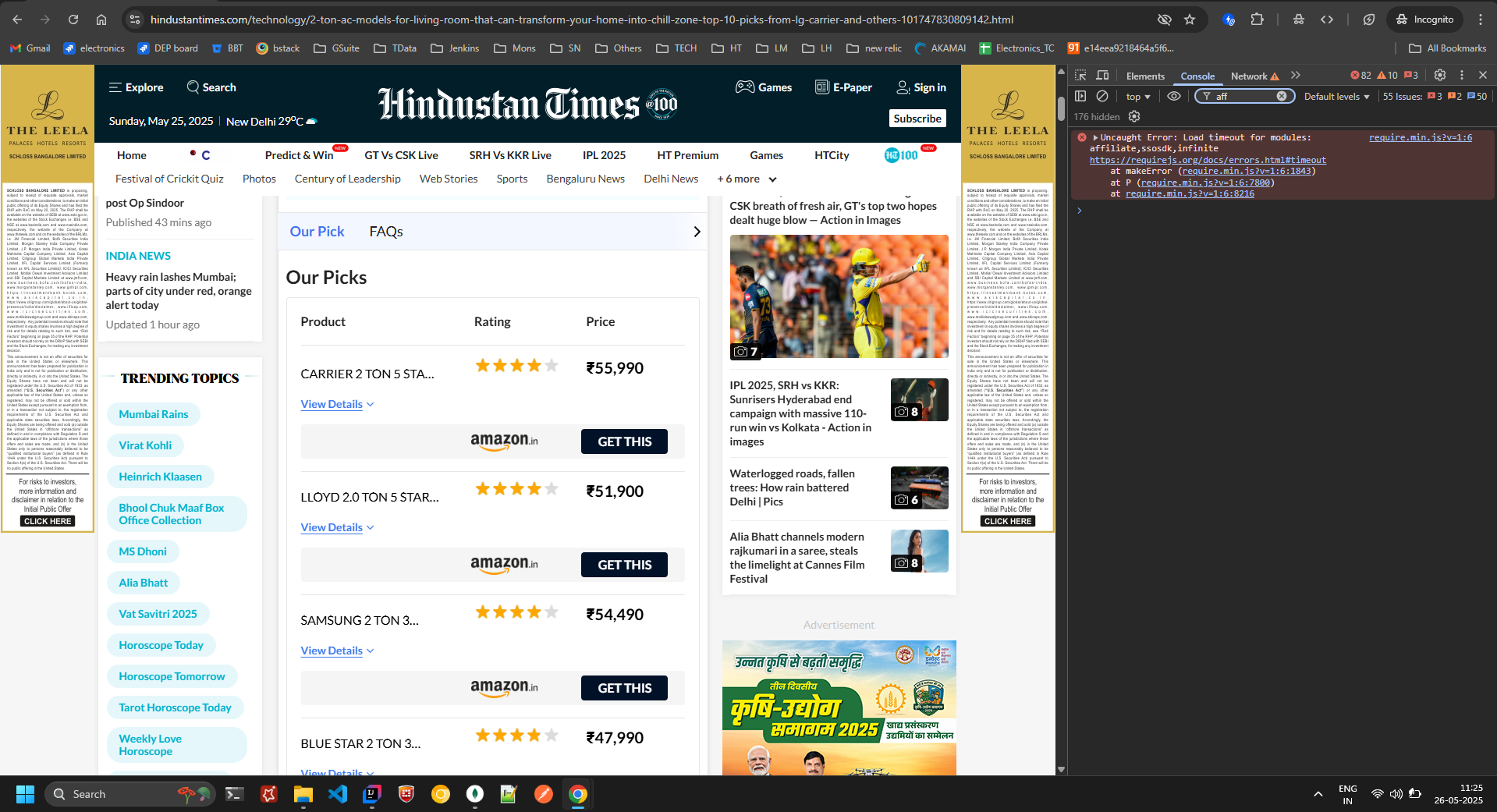This screenshot has width=1497, height=812.
Task: Open the Default levels dropdown
Action: click(x=1337, y=97)
